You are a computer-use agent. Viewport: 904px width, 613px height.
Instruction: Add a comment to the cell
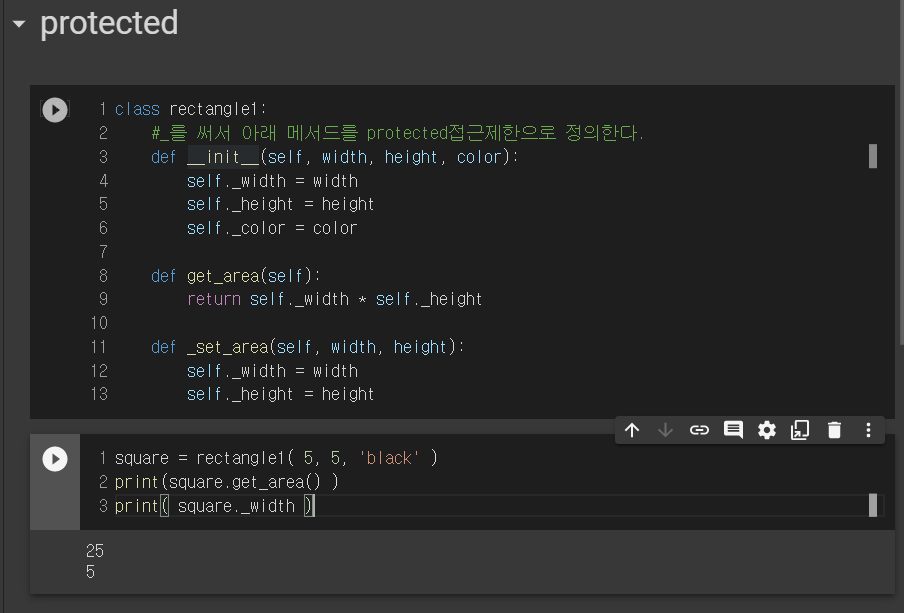click(x=733, y=430)
